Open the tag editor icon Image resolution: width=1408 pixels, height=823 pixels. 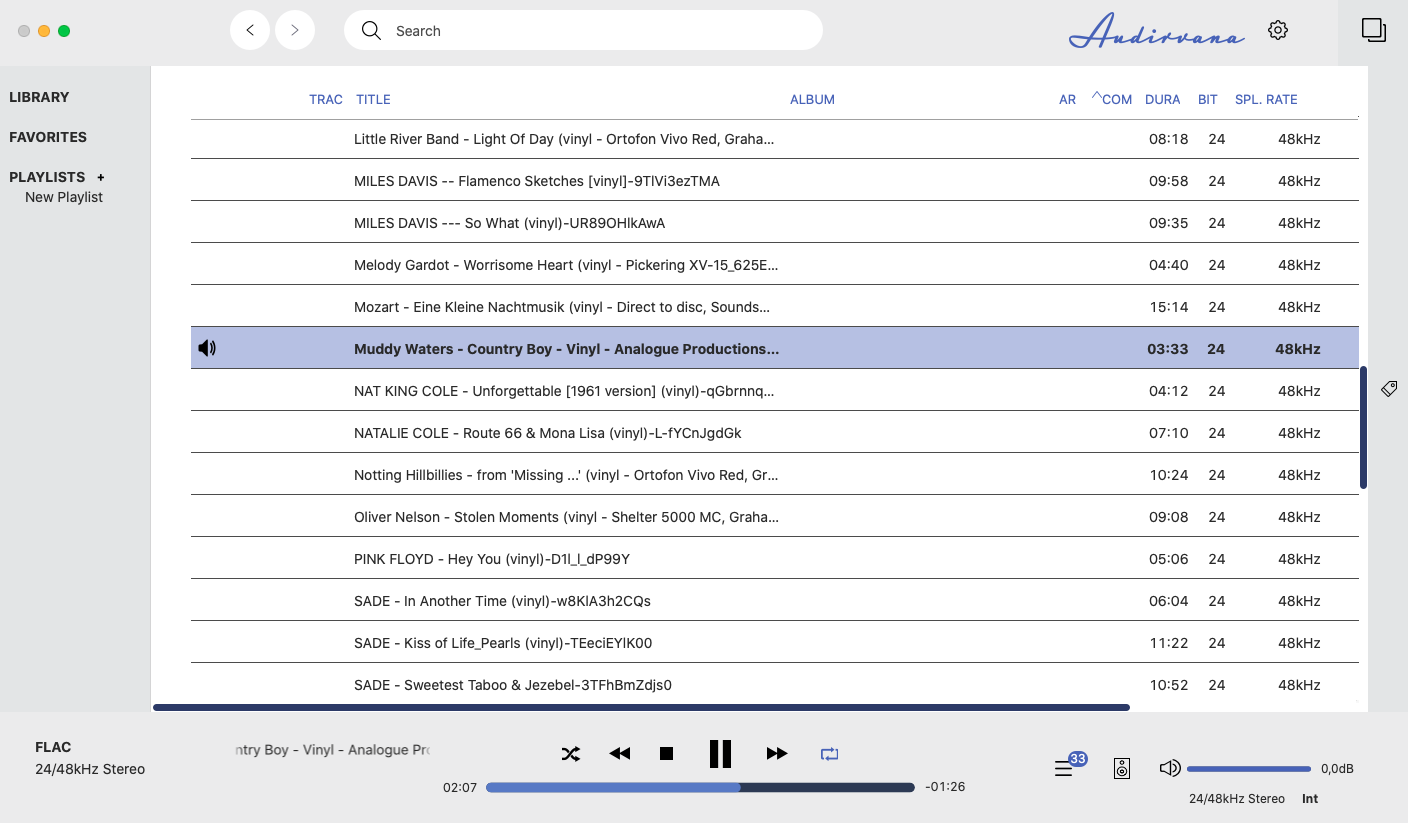(1389, 388)
